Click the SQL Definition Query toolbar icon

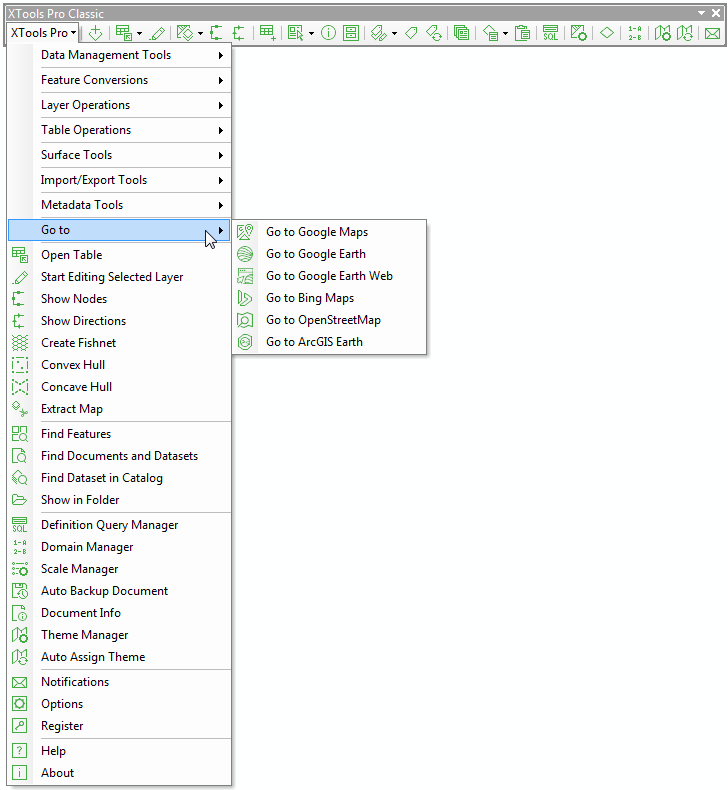click(550, 33)
